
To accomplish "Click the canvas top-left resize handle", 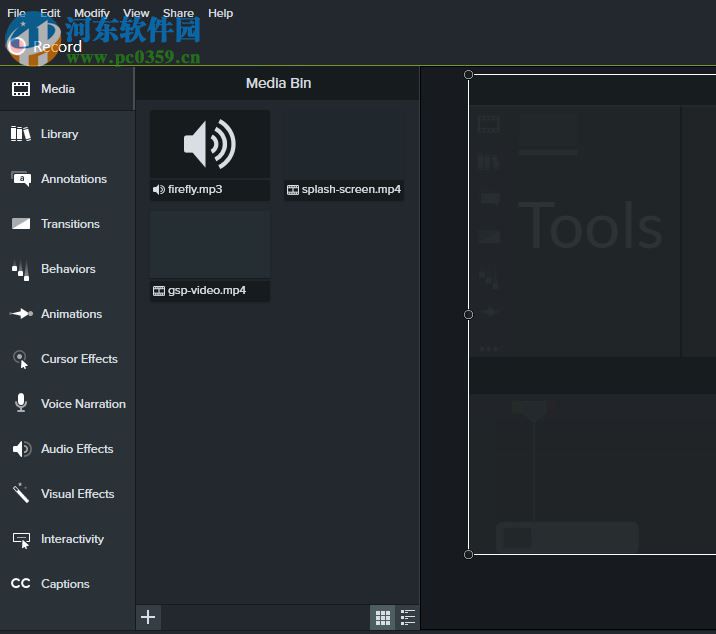I will 469,74.
